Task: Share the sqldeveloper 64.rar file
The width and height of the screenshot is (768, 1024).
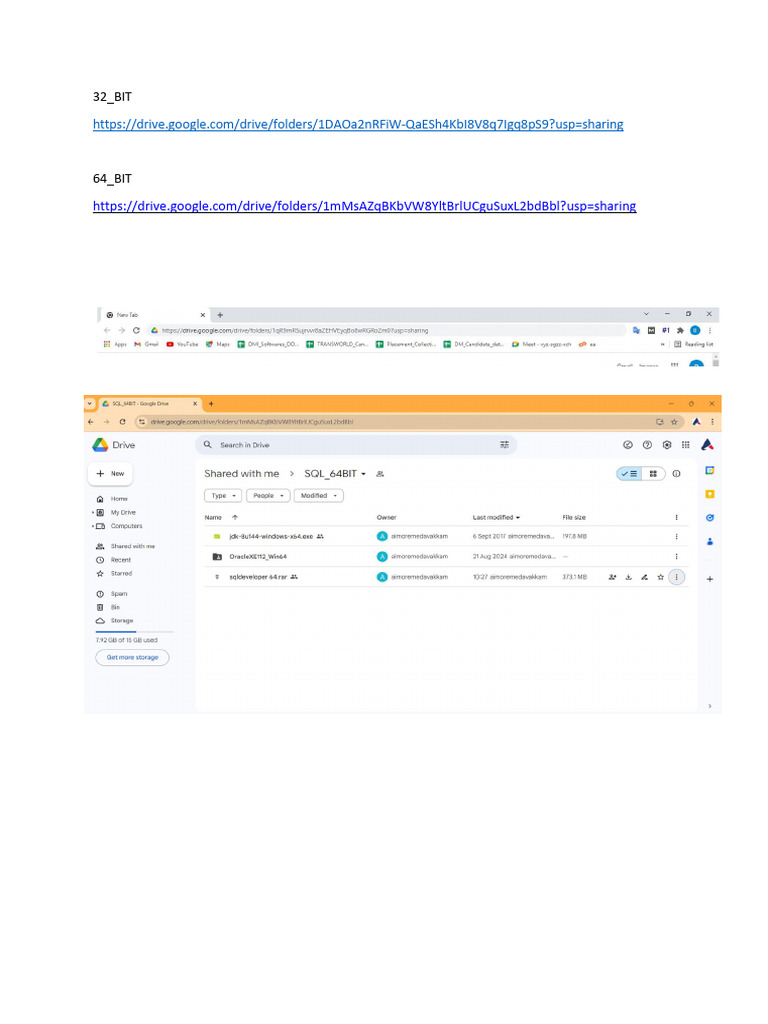Action: pyautogui.click(x=613, y=577)
